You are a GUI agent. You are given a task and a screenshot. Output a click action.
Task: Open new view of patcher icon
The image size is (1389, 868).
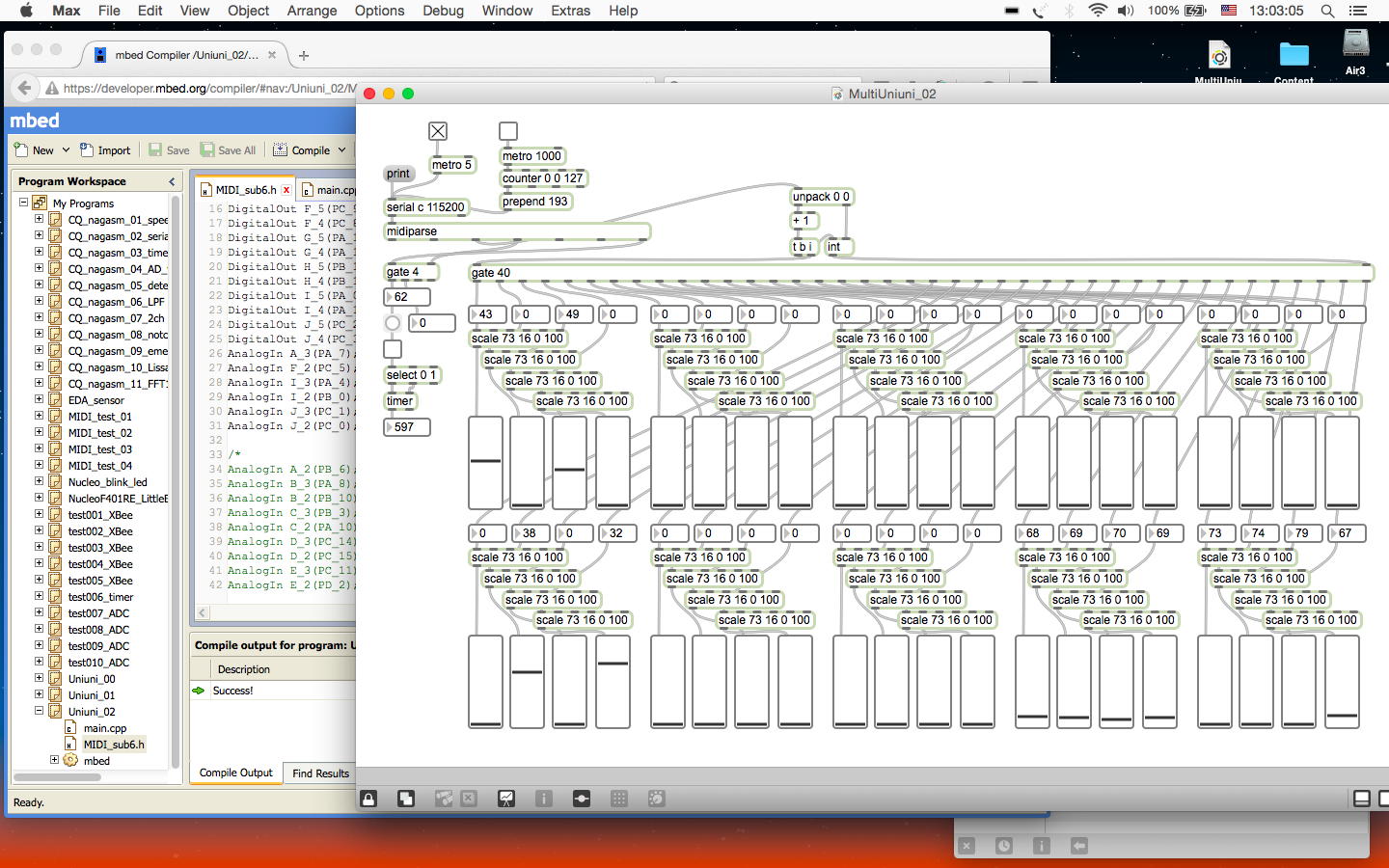coord(406,799)
